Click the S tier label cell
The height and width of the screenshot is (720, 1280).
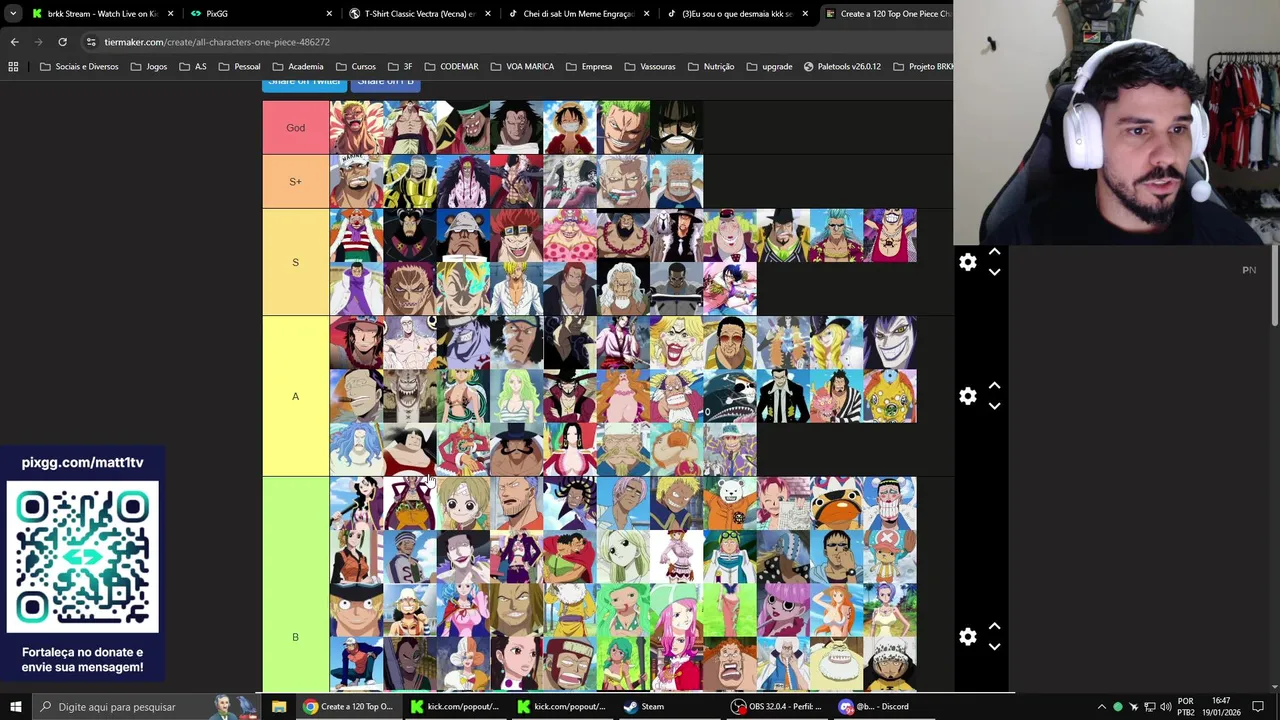tap(296, 262)
